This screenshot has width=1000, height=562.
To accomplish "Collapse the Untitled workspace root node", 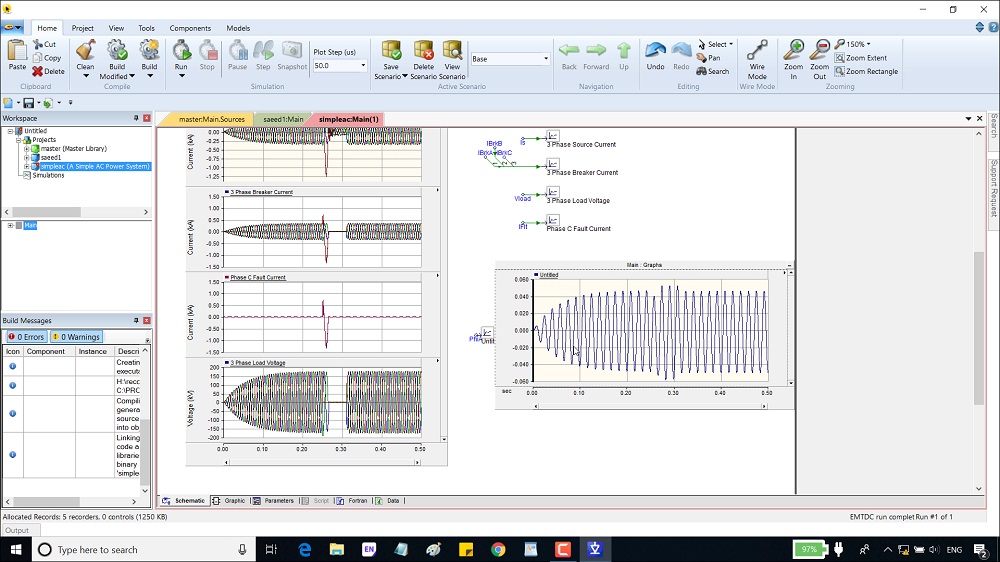I will click(x=10, y=131).
